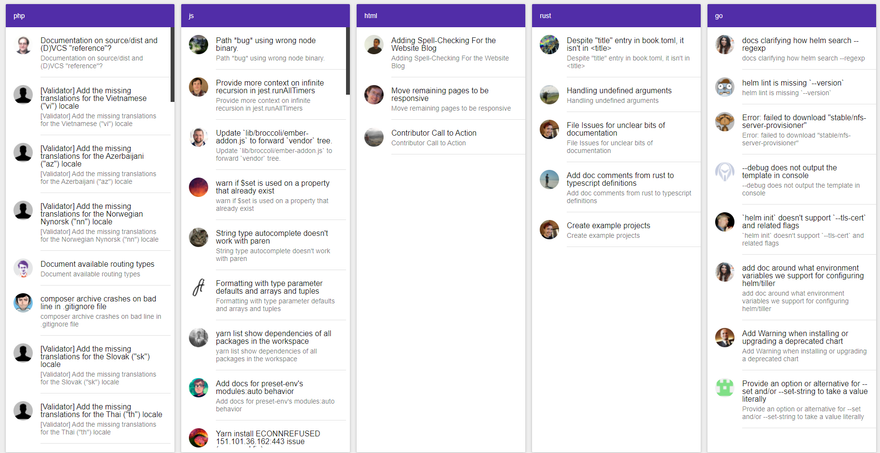Click avatar beside "Create example projects"
The height and width of the screenshot is (453, 880).
click(549, 230)
